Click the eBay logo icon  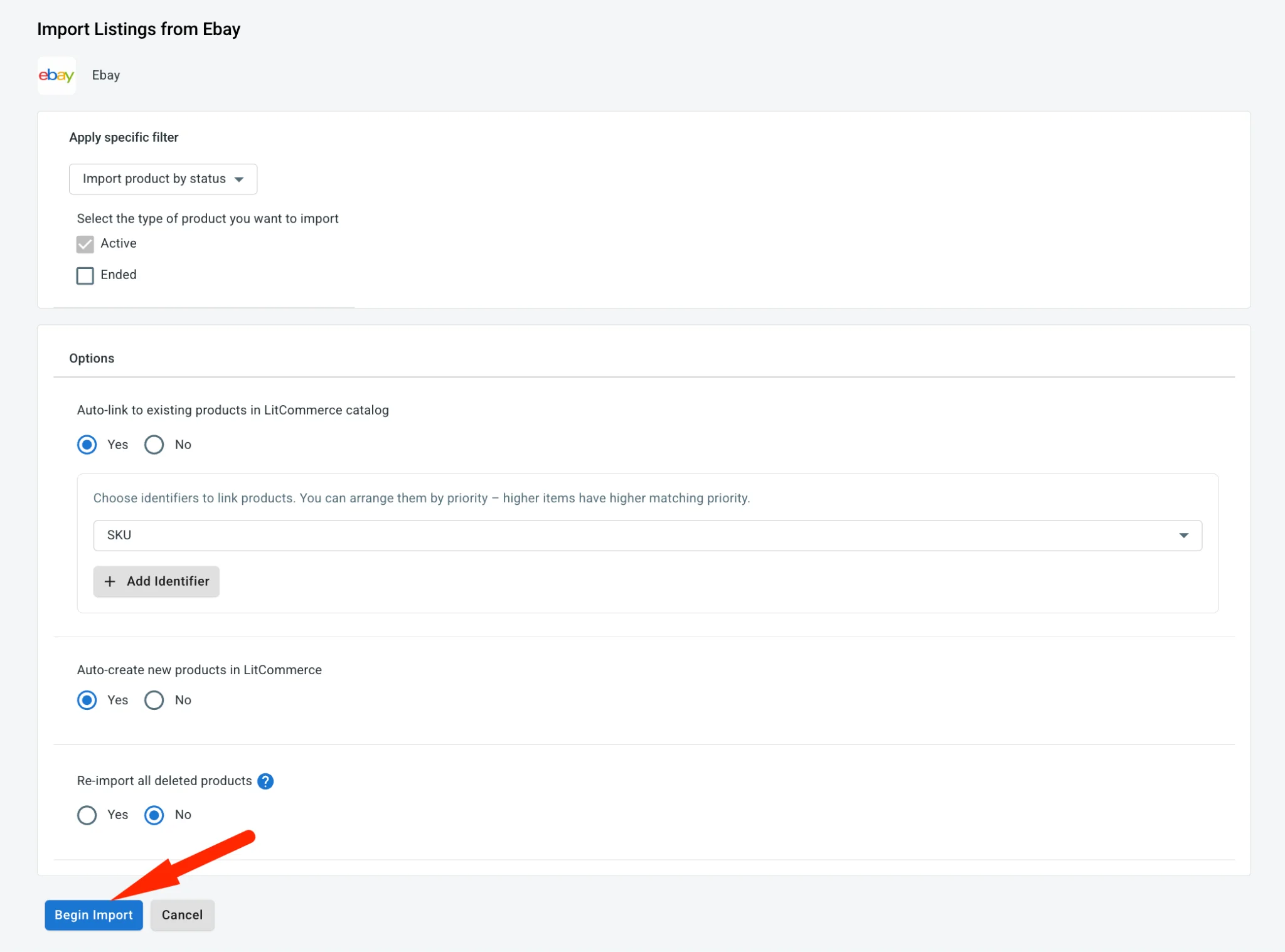(x=56, y=75)
